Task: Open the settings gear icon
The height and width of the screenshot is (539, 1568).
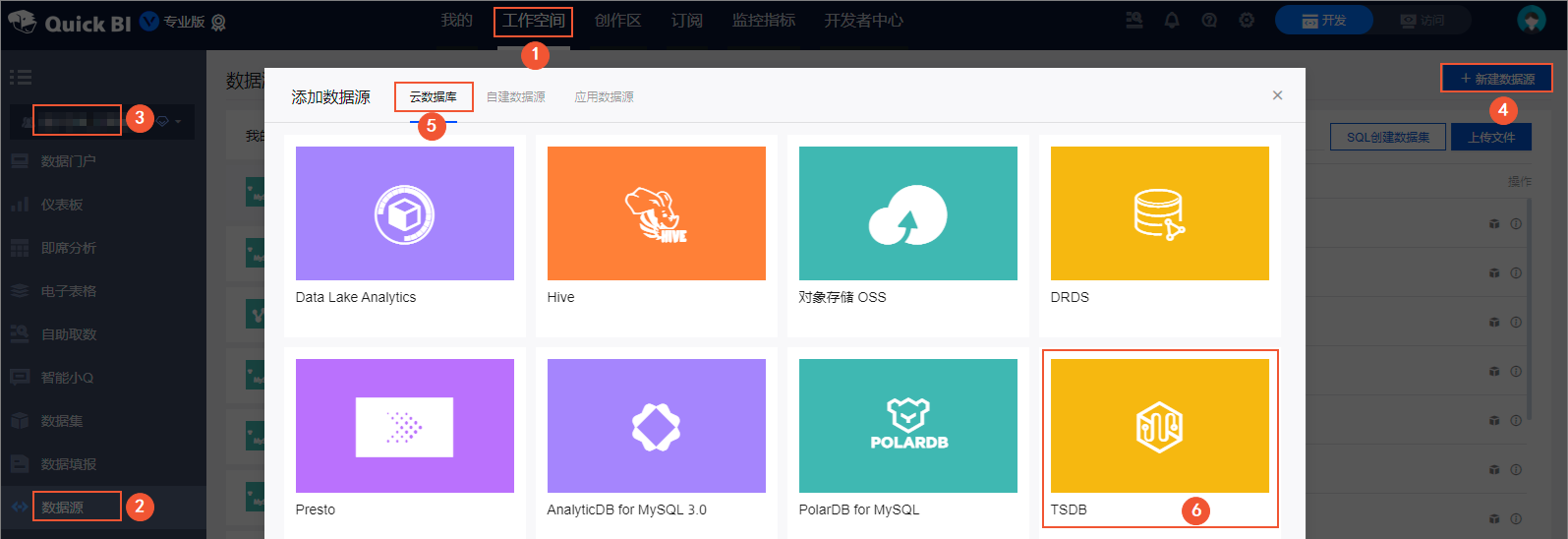Action: pyautogui.click(x=1247, y=21)
